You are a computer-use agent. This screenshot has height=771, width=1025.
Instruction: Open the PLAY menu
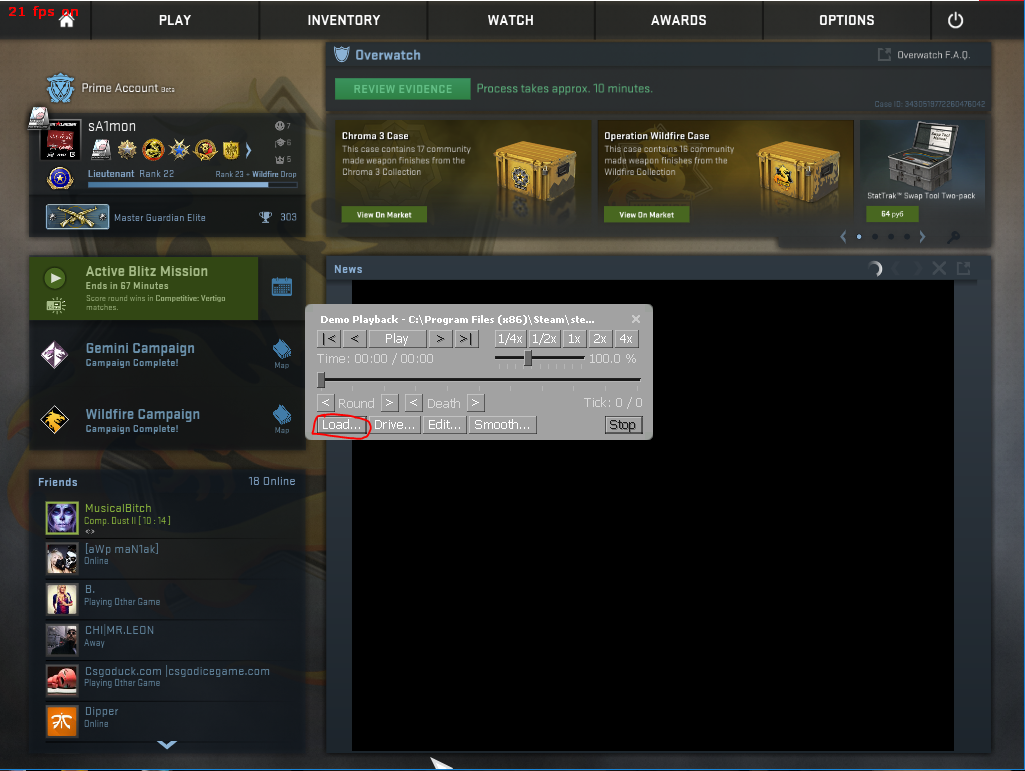point(175,20)
